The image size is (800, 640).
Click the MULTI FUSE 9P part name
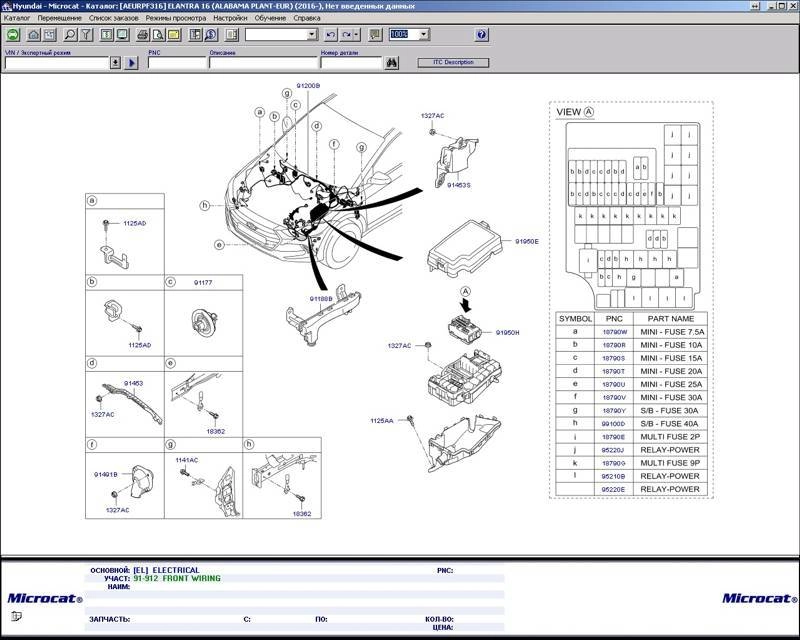click(x=670, y=463)
